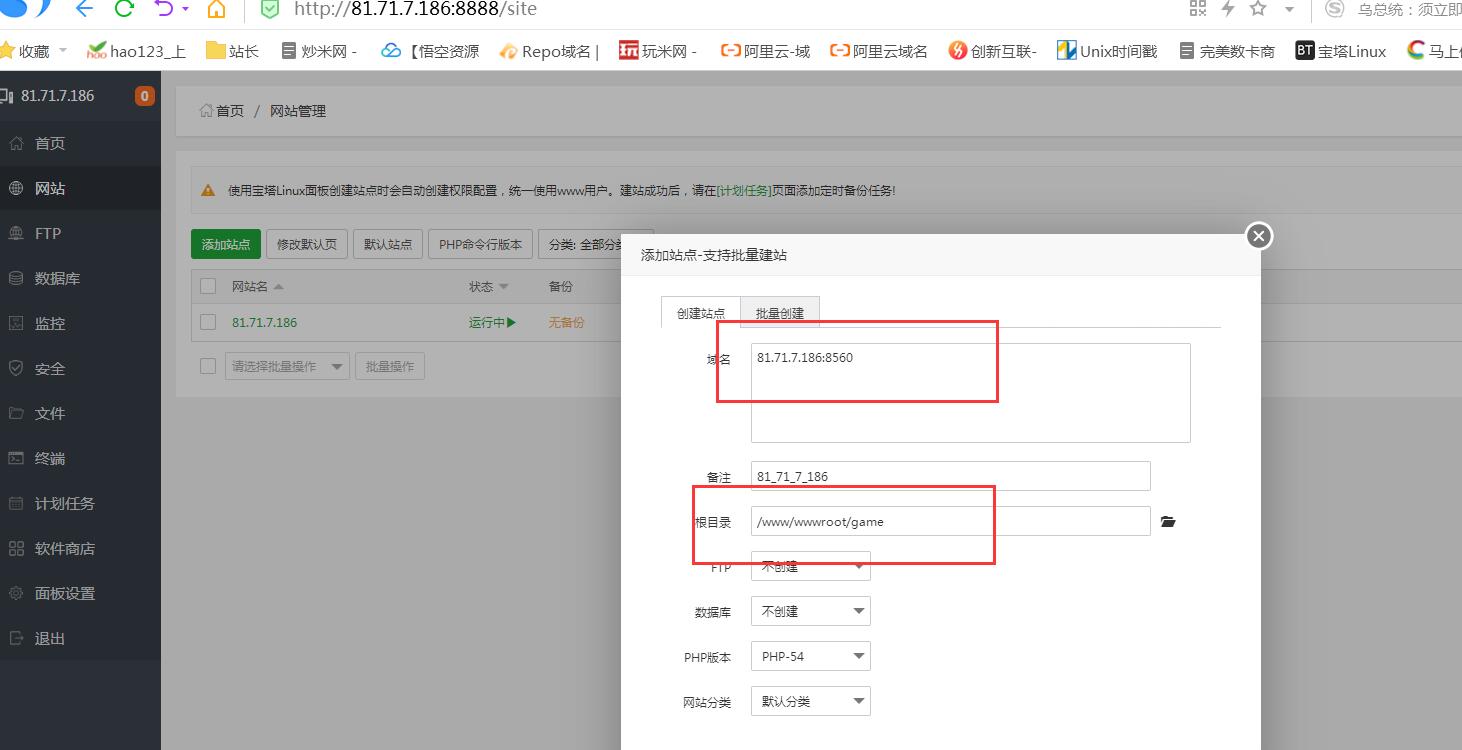Check the checkbox for site 81.71.7.186
This screenshot has width=1462, height=750.
208,322
